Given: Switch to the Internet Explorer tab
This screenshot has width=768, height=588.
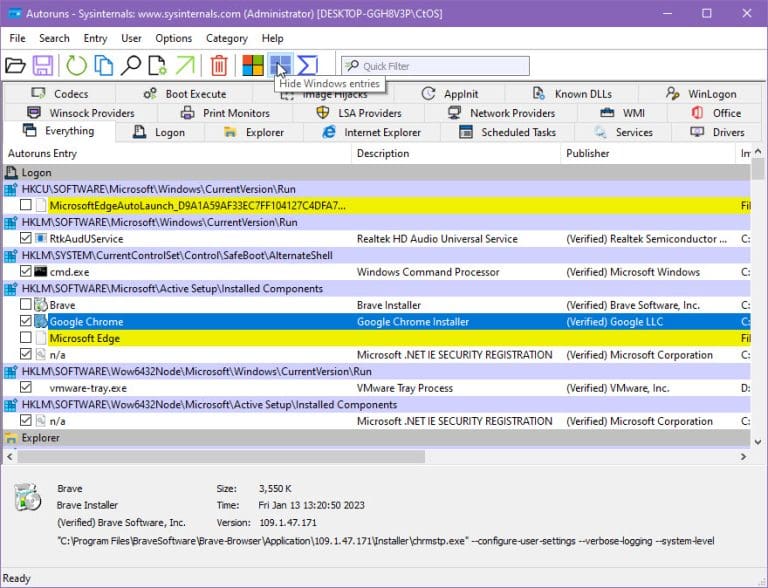Looking at the screenshot, I should pyautogui.click(x=372, y=132).
